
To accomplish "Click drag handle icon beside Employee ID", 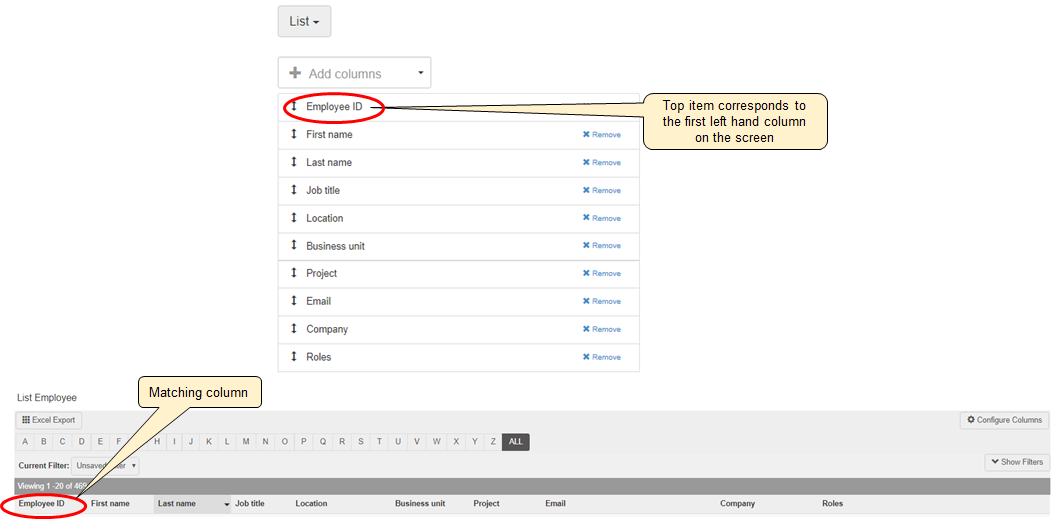I will 294,106.
